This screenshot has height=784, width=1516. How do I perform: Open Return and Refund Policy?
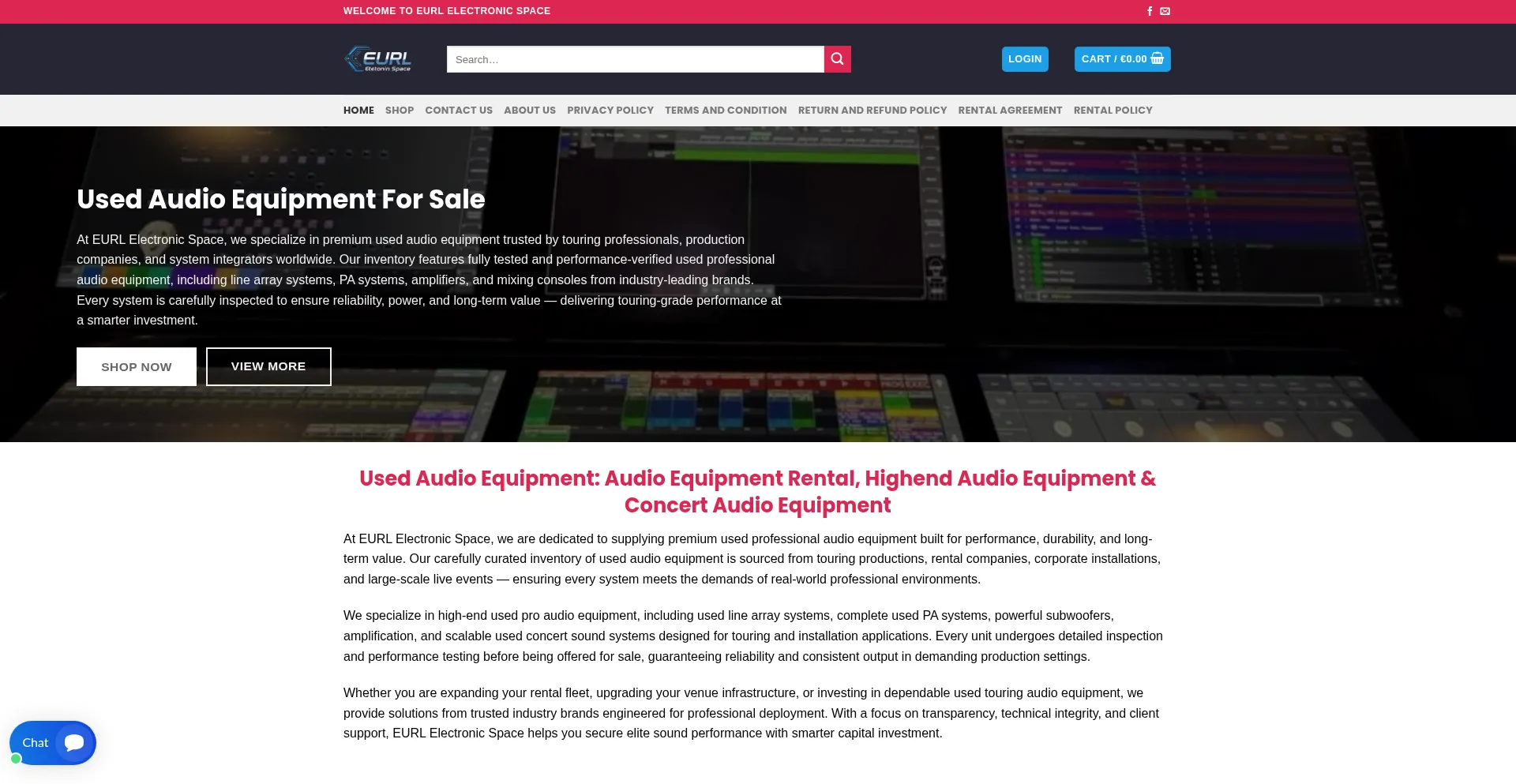(x=872, y=111)
